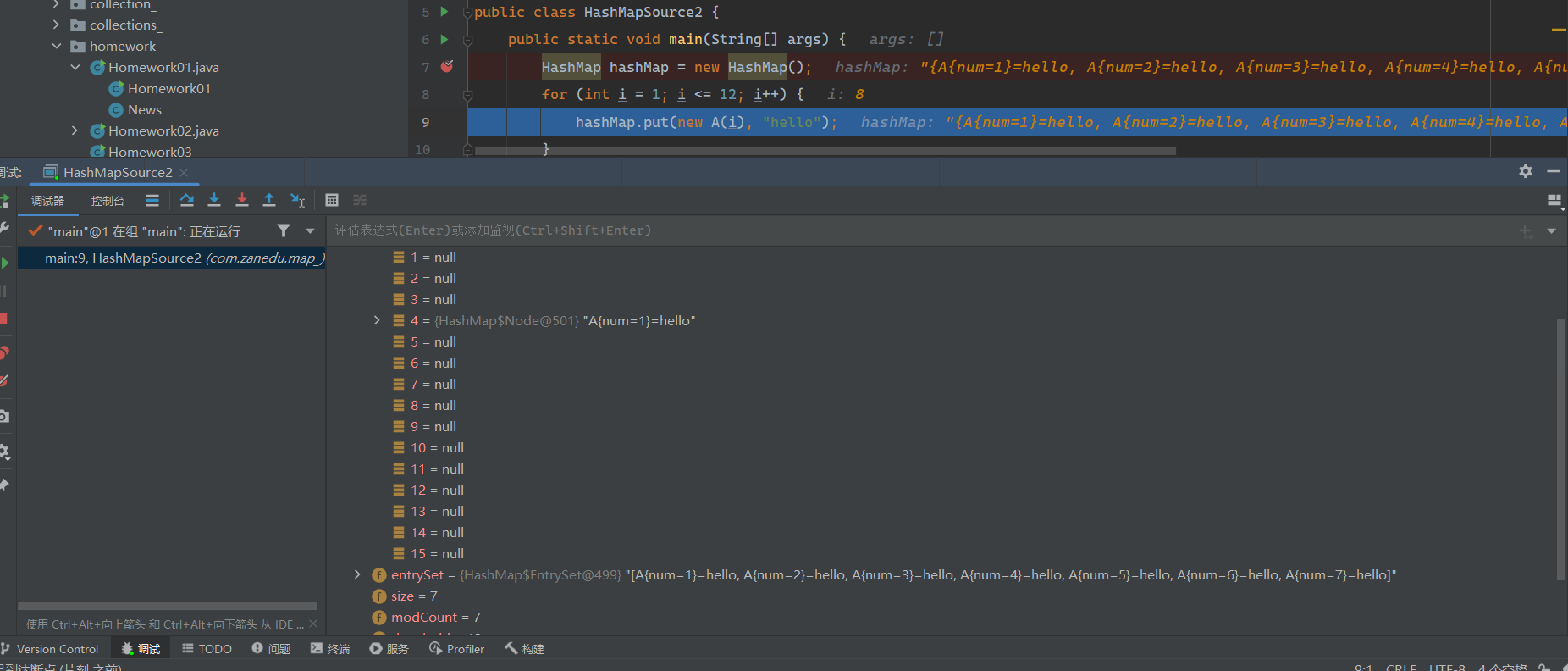Open the 构建 build tool window
1568x671 pixels.
tap(525, 649)
